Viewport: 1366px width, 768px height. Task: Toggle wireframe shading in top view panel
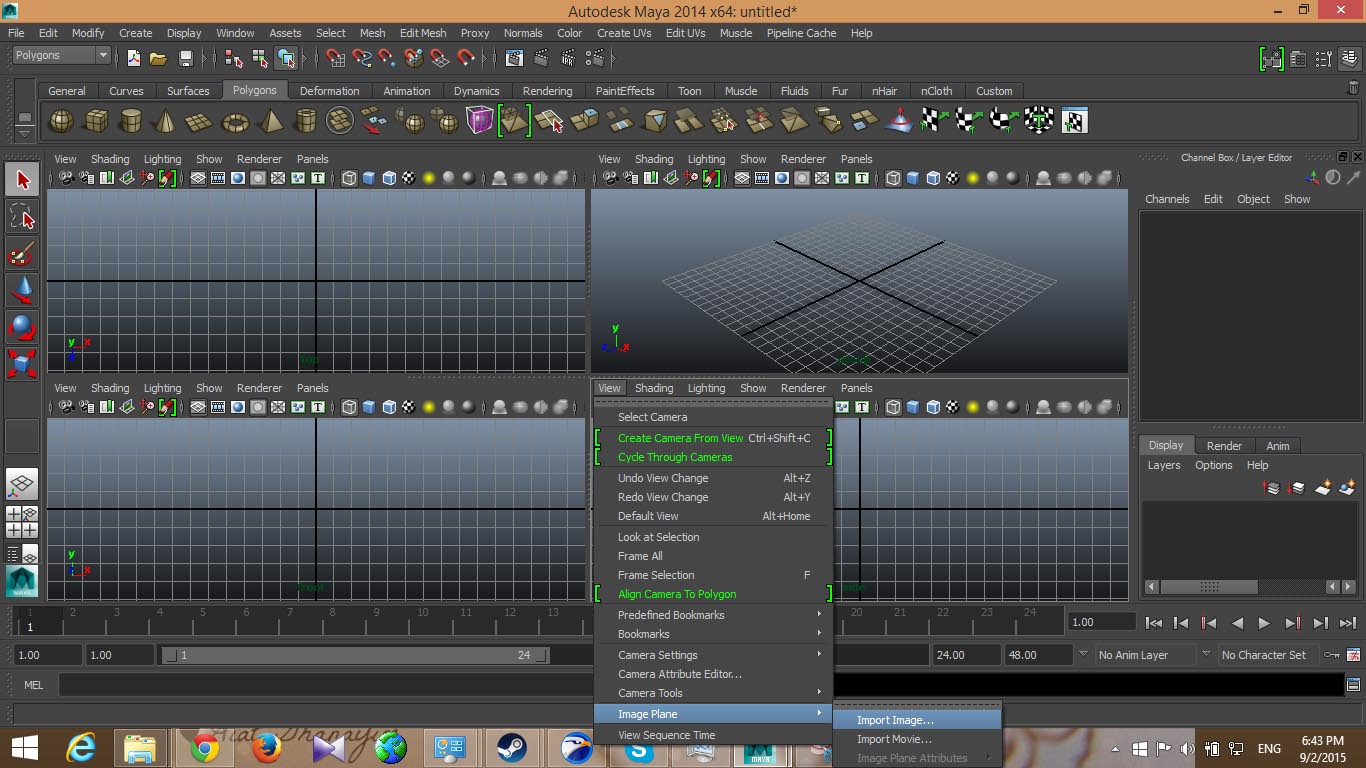(349, 179)
